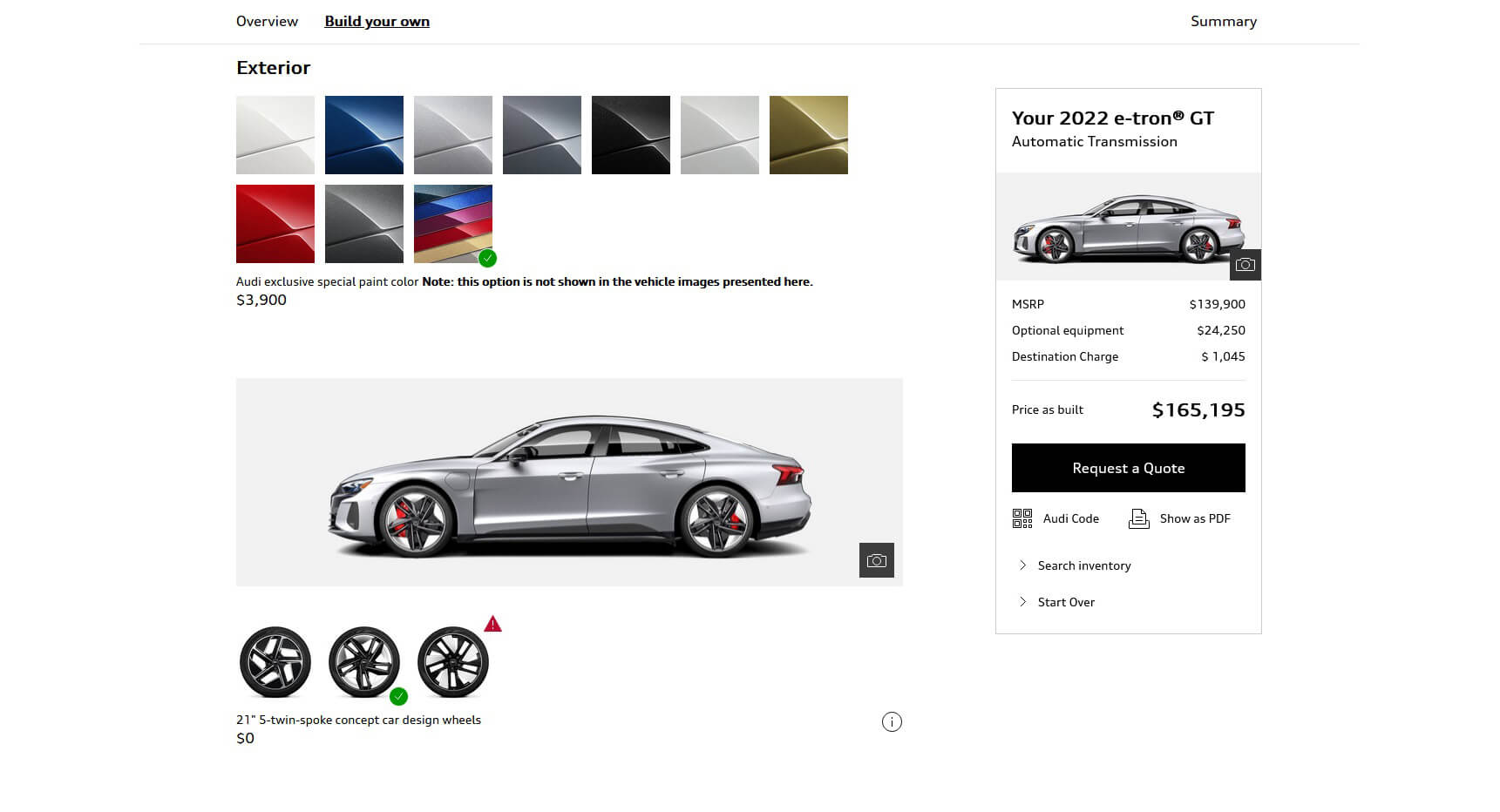Select the checked 5-twin-spoke concept wheel
This screenshot has height=812, width=1500.
pyautogui.click(x=364, y=662)
